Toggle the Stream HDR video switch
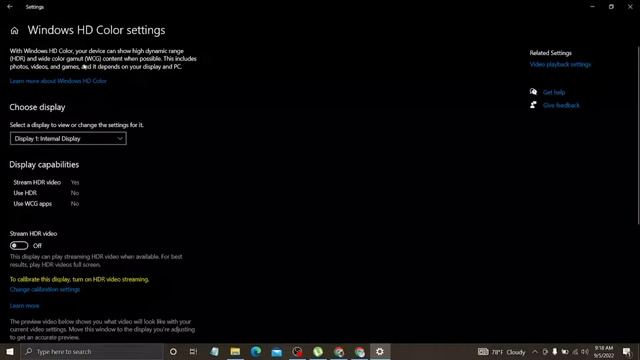 (x=19, y=245)
